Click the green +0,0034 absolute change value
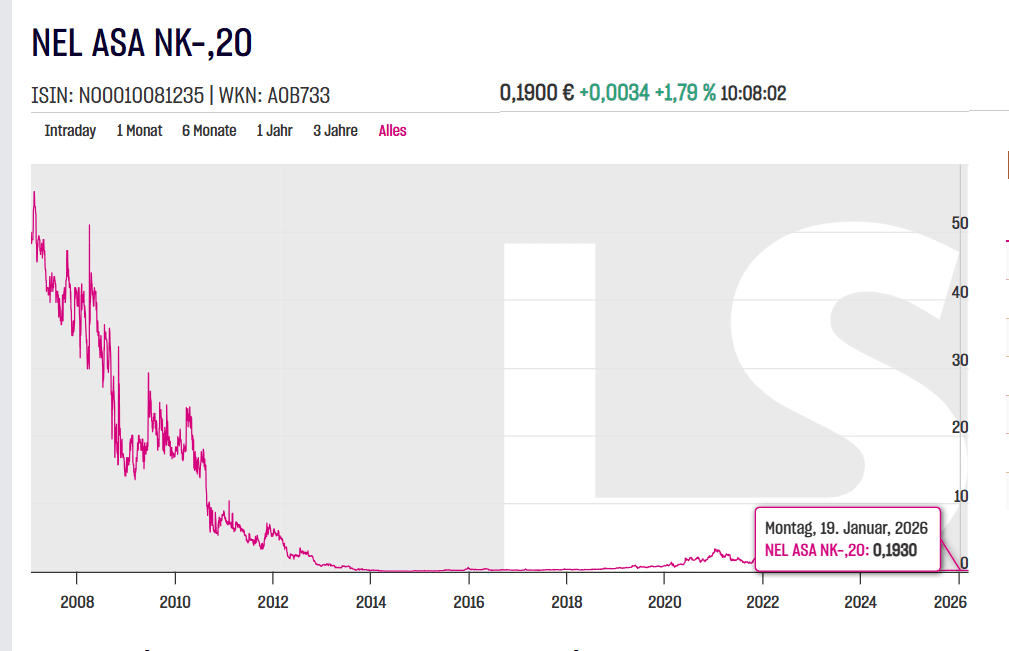This screenshot has height=651, width=1009. [614, 93]
